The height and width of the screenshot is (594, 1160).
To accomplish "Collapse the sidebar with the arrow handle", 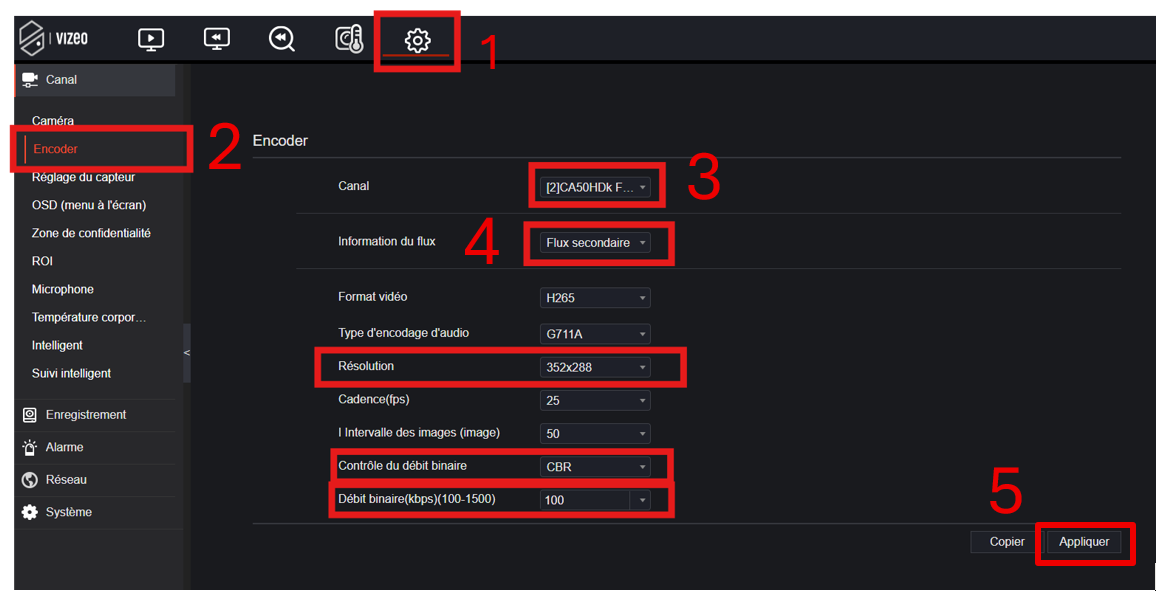I will coord(186,353).
